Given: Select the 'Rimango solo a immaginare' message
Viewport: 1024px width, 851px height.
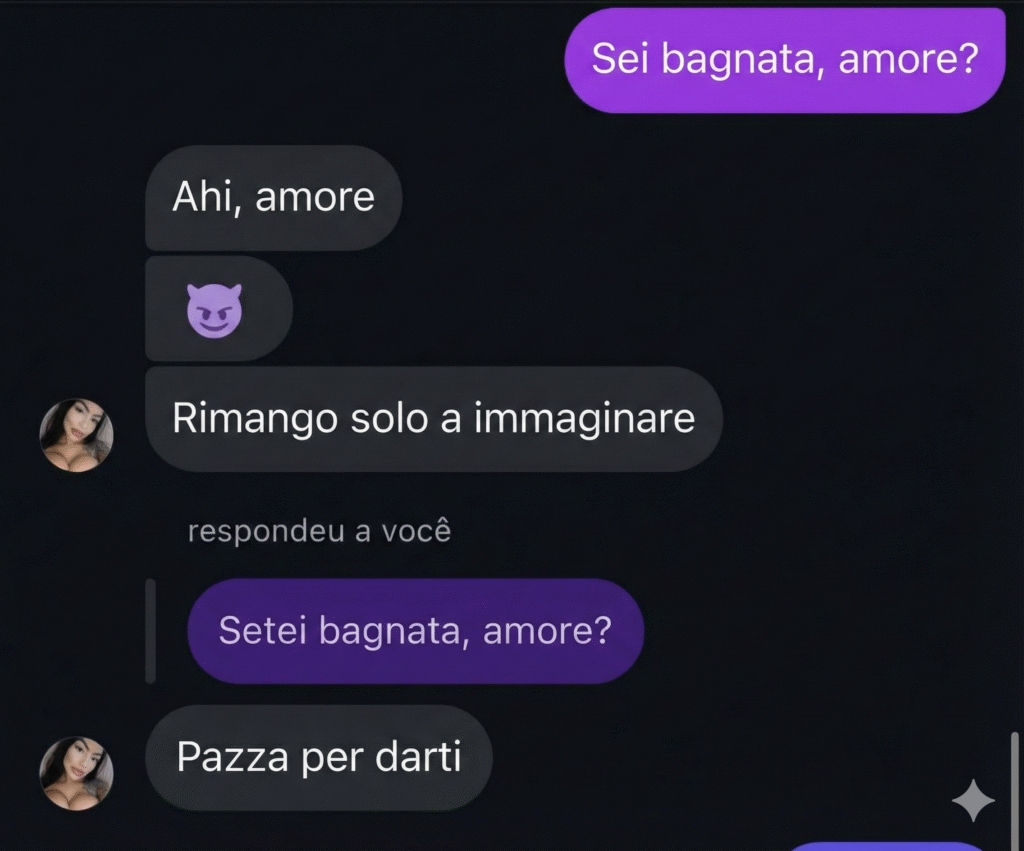Looking at the screenshot, I should tap(434, 419).
